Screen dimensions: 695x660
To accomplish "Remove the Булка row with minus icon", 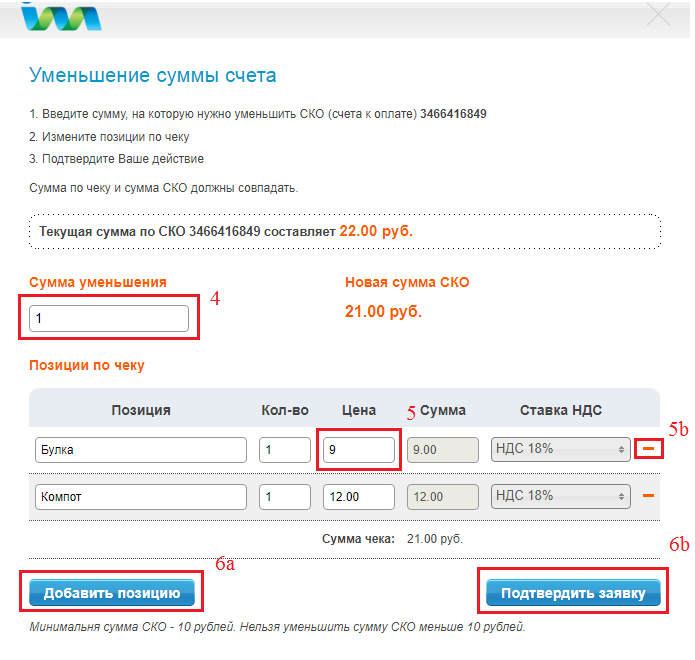I will coord(648,450).
